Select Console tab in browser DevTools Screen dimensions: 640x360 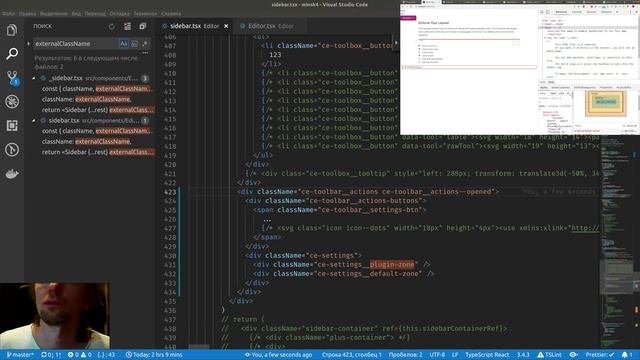coord(577,12)
